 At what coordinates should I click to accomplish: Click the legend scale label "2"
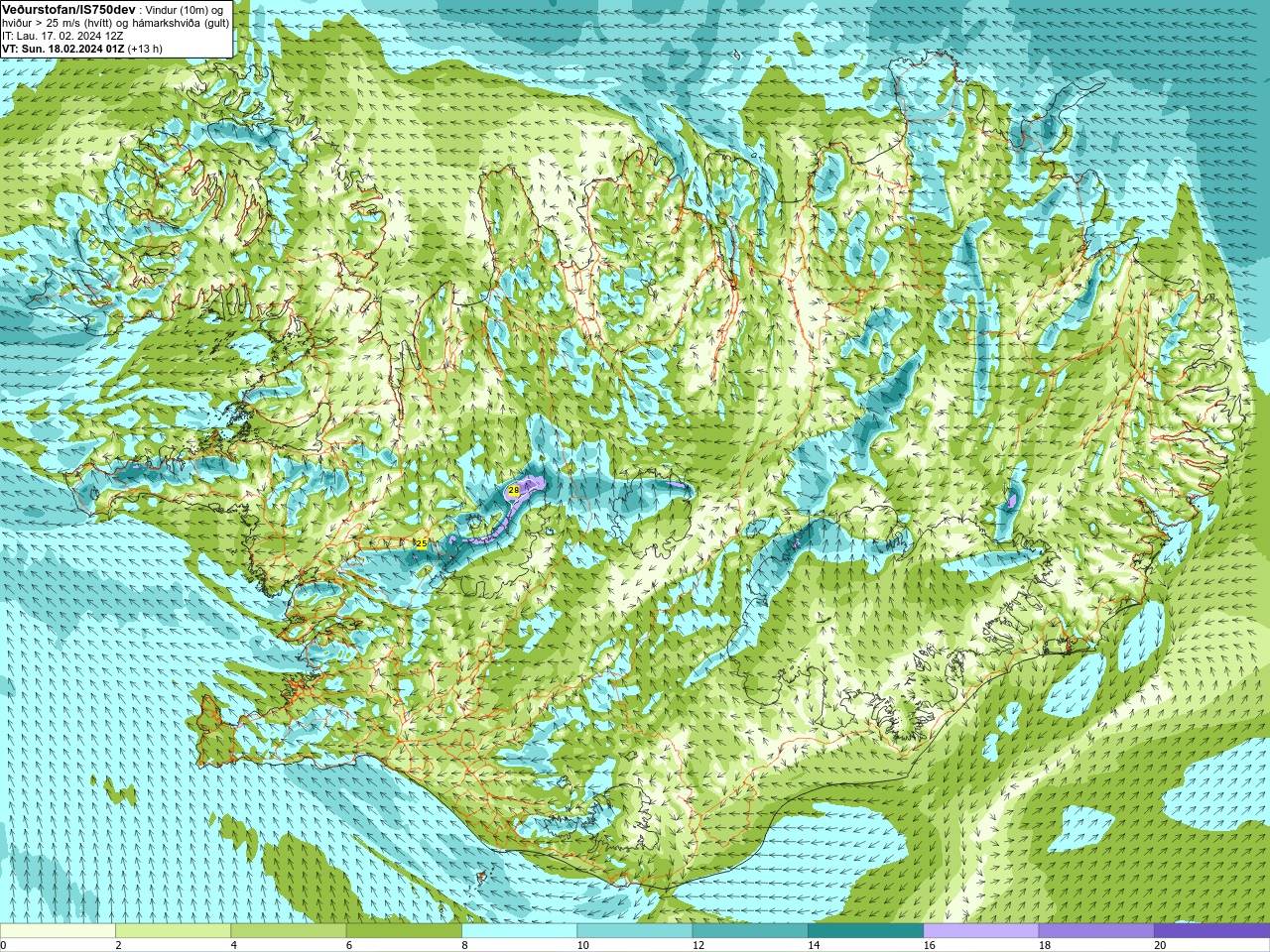pyautogui.click(x=118, y=945)
